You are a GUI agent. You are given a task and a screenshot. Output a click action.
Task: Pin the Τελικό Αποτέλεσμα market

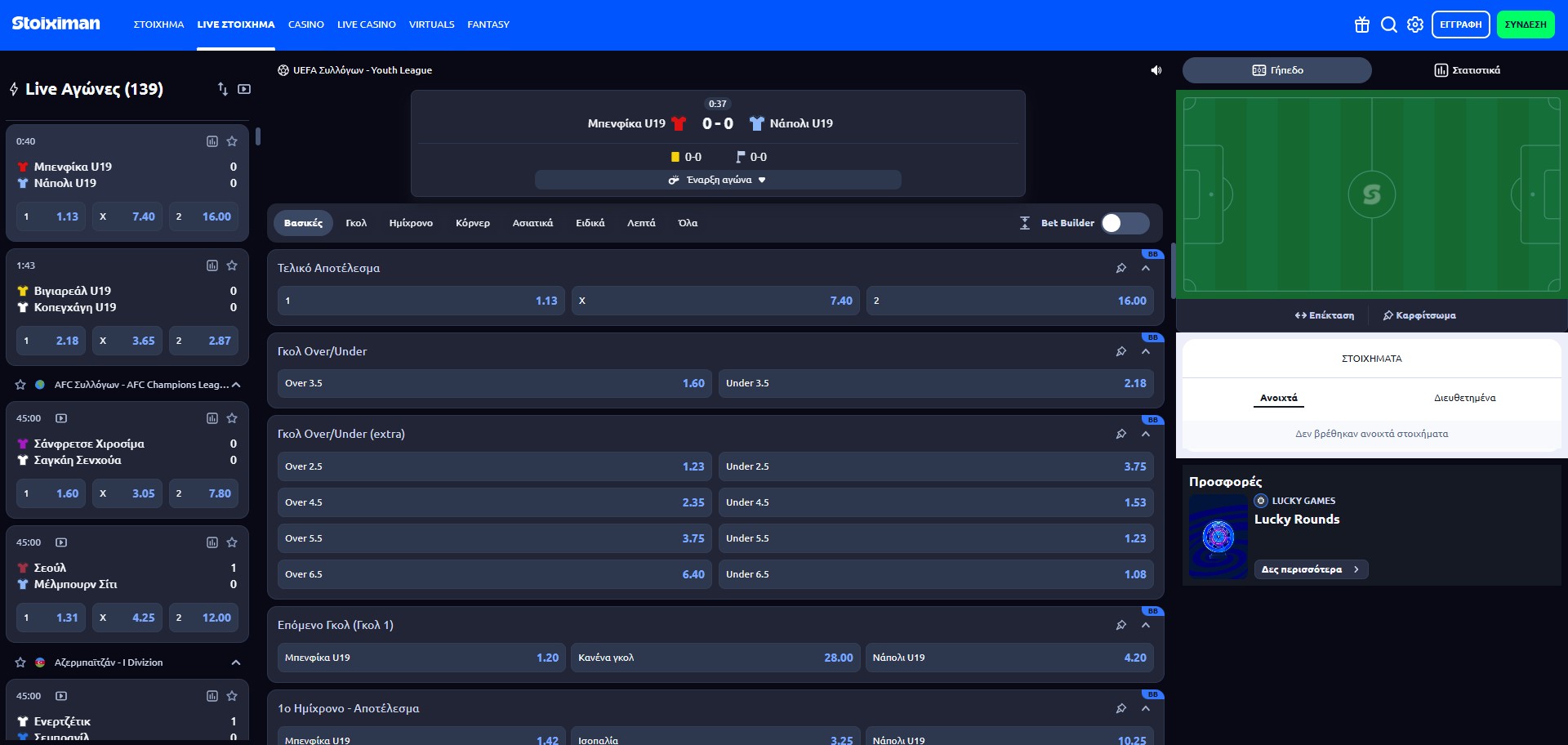[1121, 268]
